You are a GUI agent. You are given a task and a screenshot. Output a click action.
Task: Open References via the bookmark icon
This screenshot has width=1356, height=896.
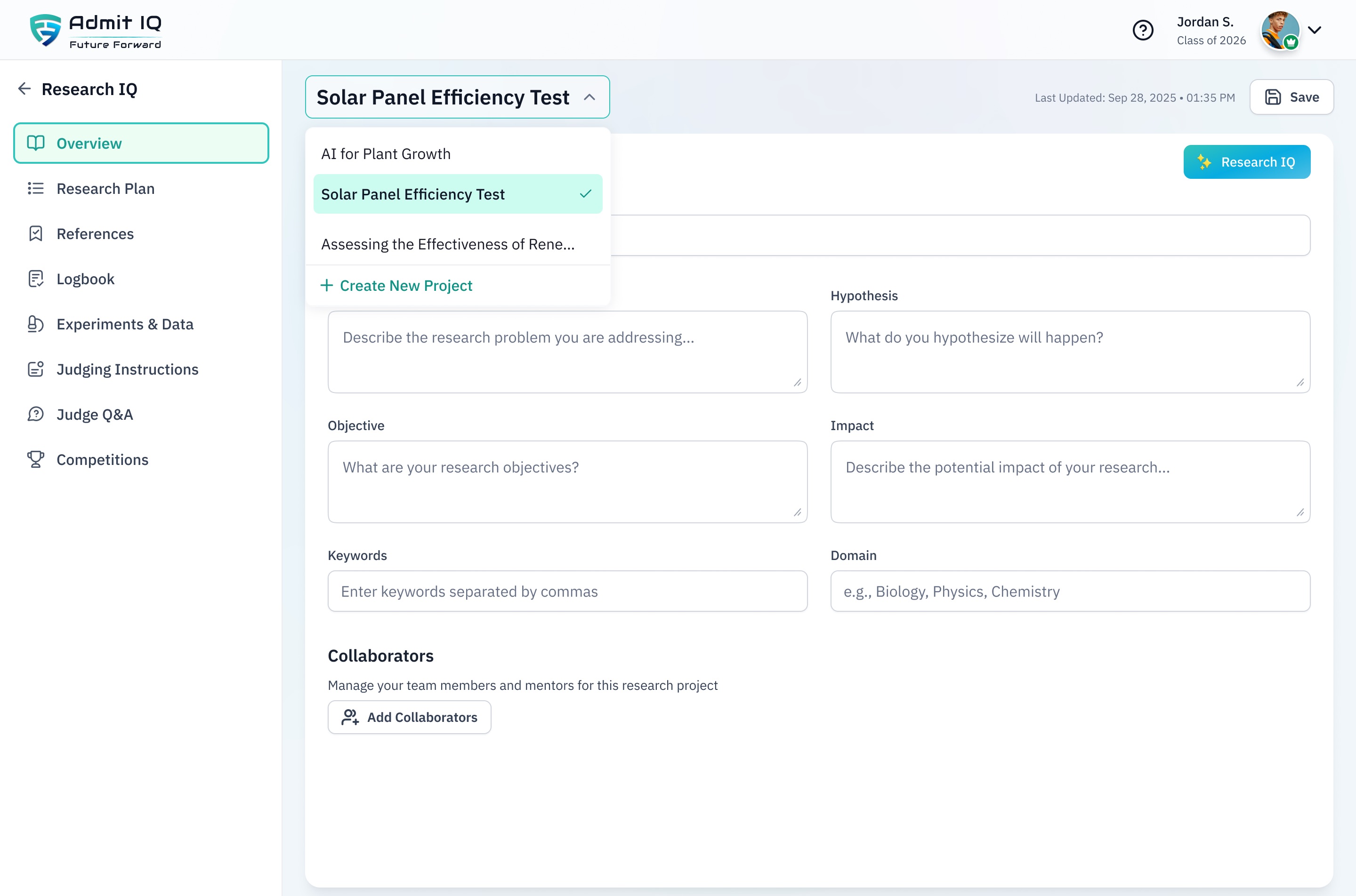(36, 233)
